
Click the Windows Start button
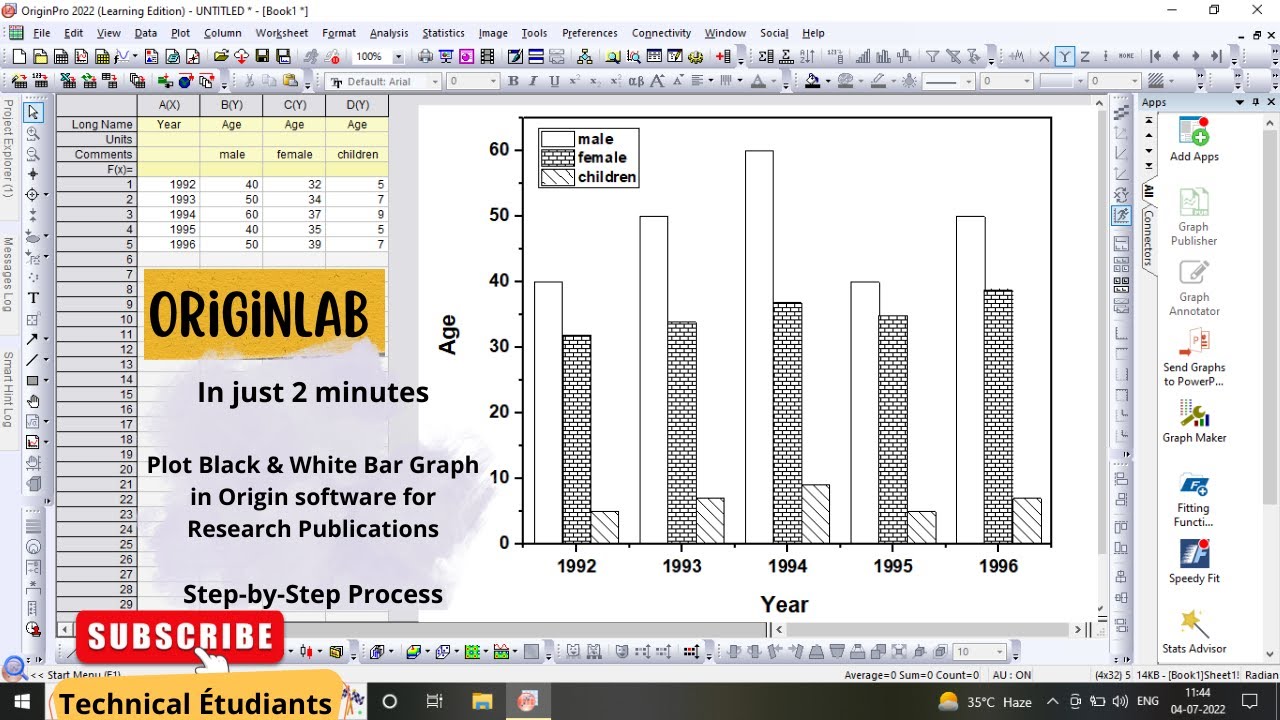pyautogui.click(x=22, y=701)
